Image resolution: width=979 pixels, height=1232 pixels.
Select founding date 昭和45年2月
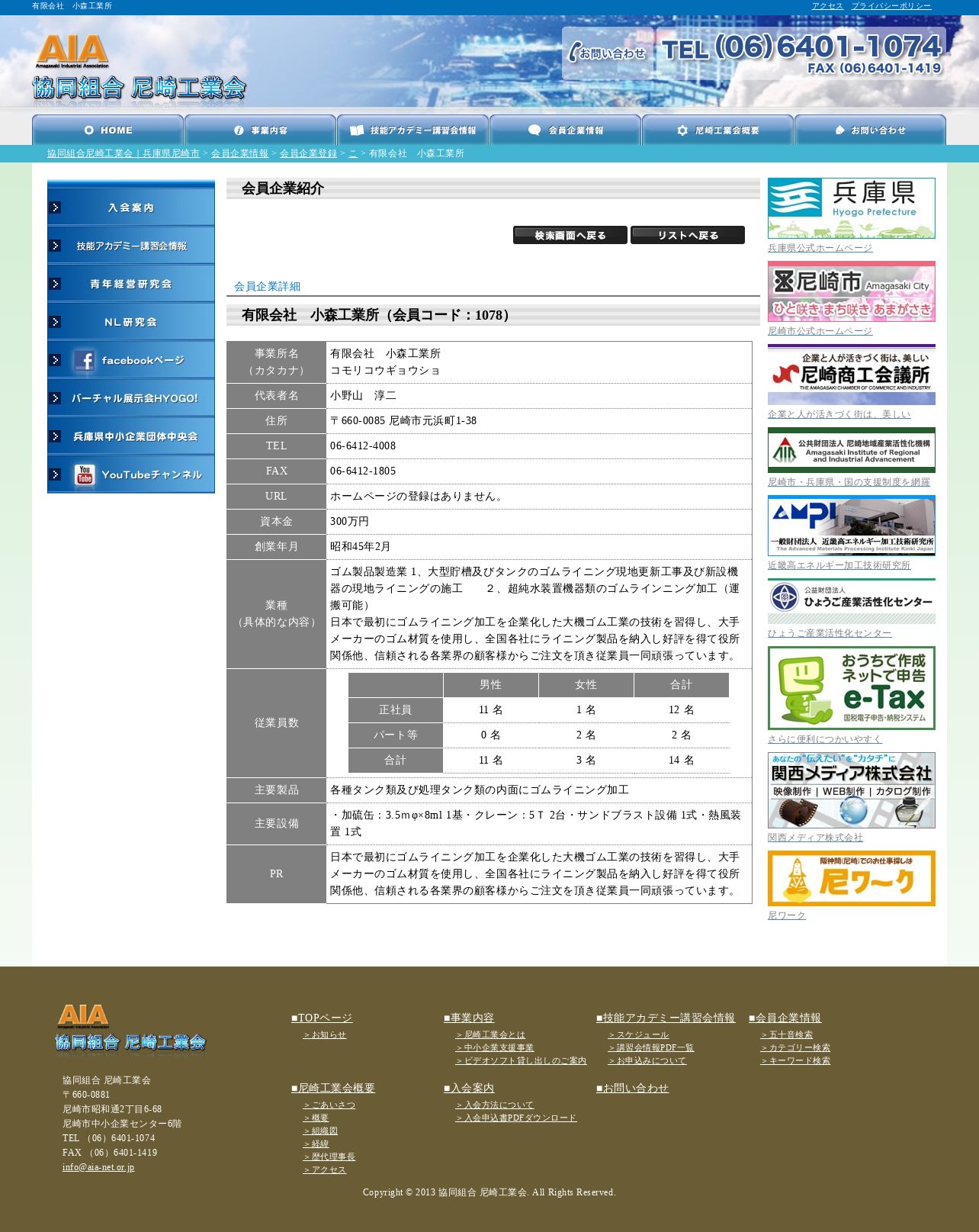click(360, 547)
